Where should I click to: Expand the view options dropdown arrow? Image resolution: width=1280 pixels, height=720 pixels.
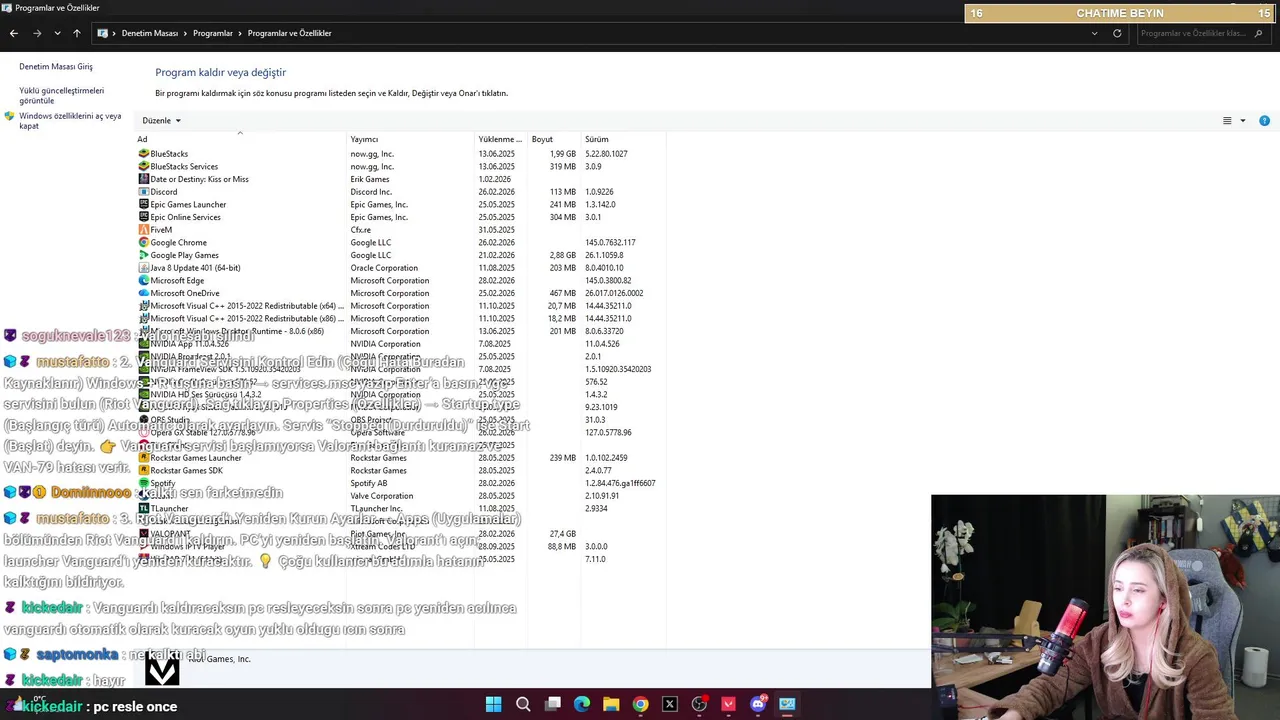tap(1243, 121)
